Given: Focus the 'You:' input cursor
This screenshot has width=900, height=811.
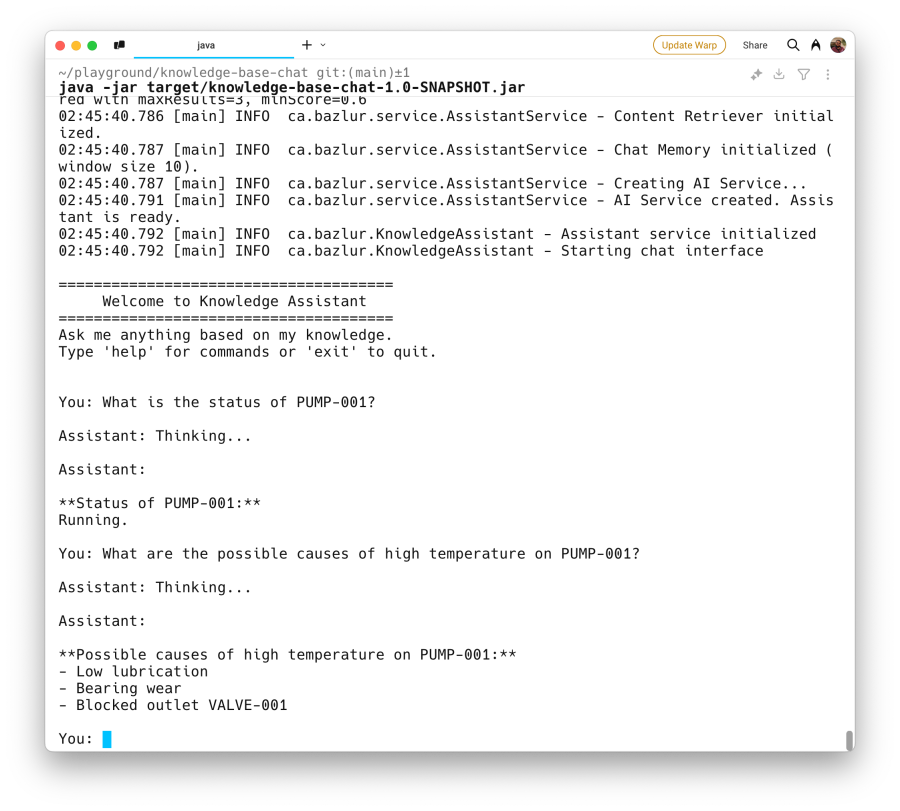Looking at the screenshot, I should click(107, 739).
